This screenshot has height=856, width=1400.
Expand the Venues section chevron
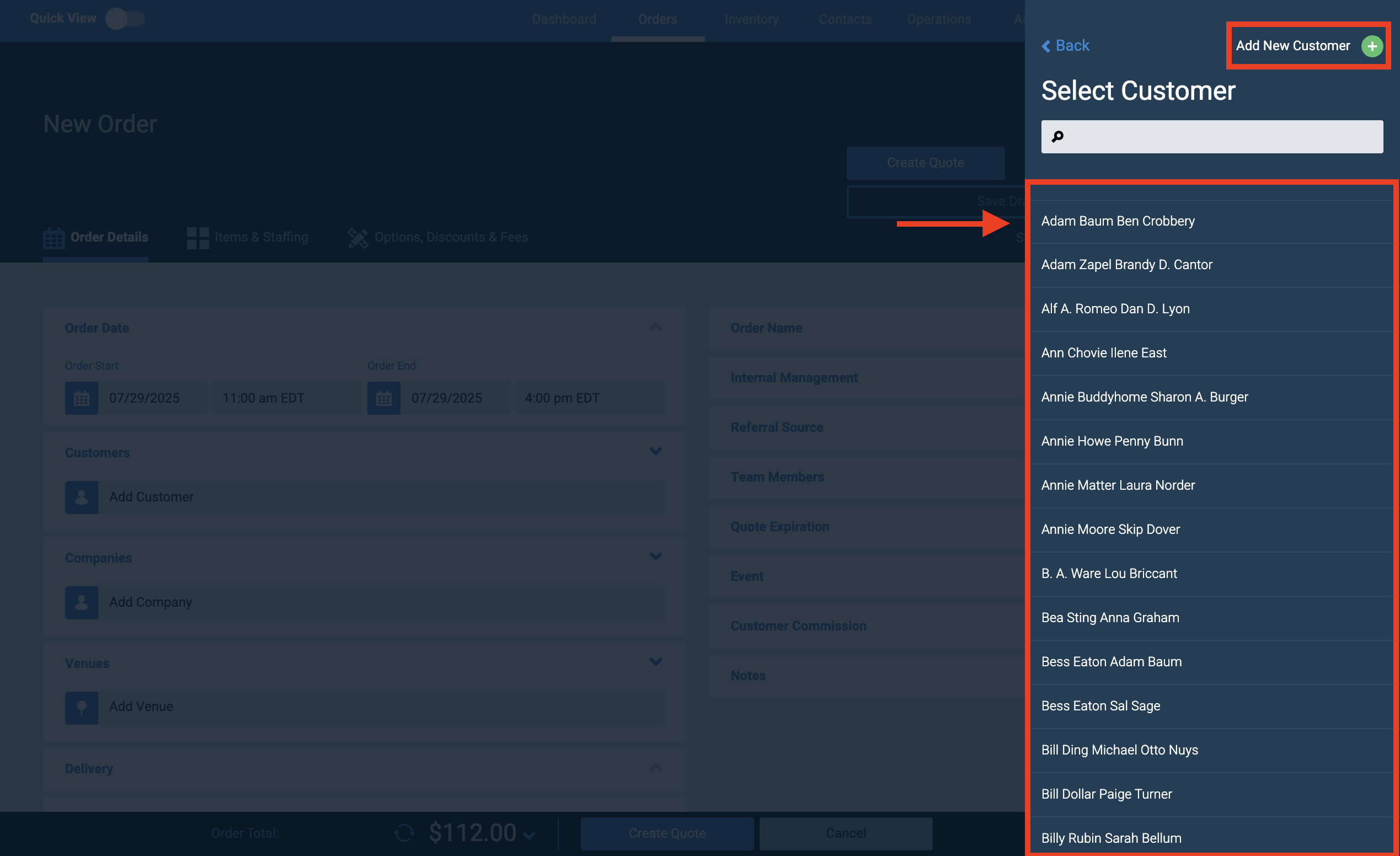click(x=656, y=662)
